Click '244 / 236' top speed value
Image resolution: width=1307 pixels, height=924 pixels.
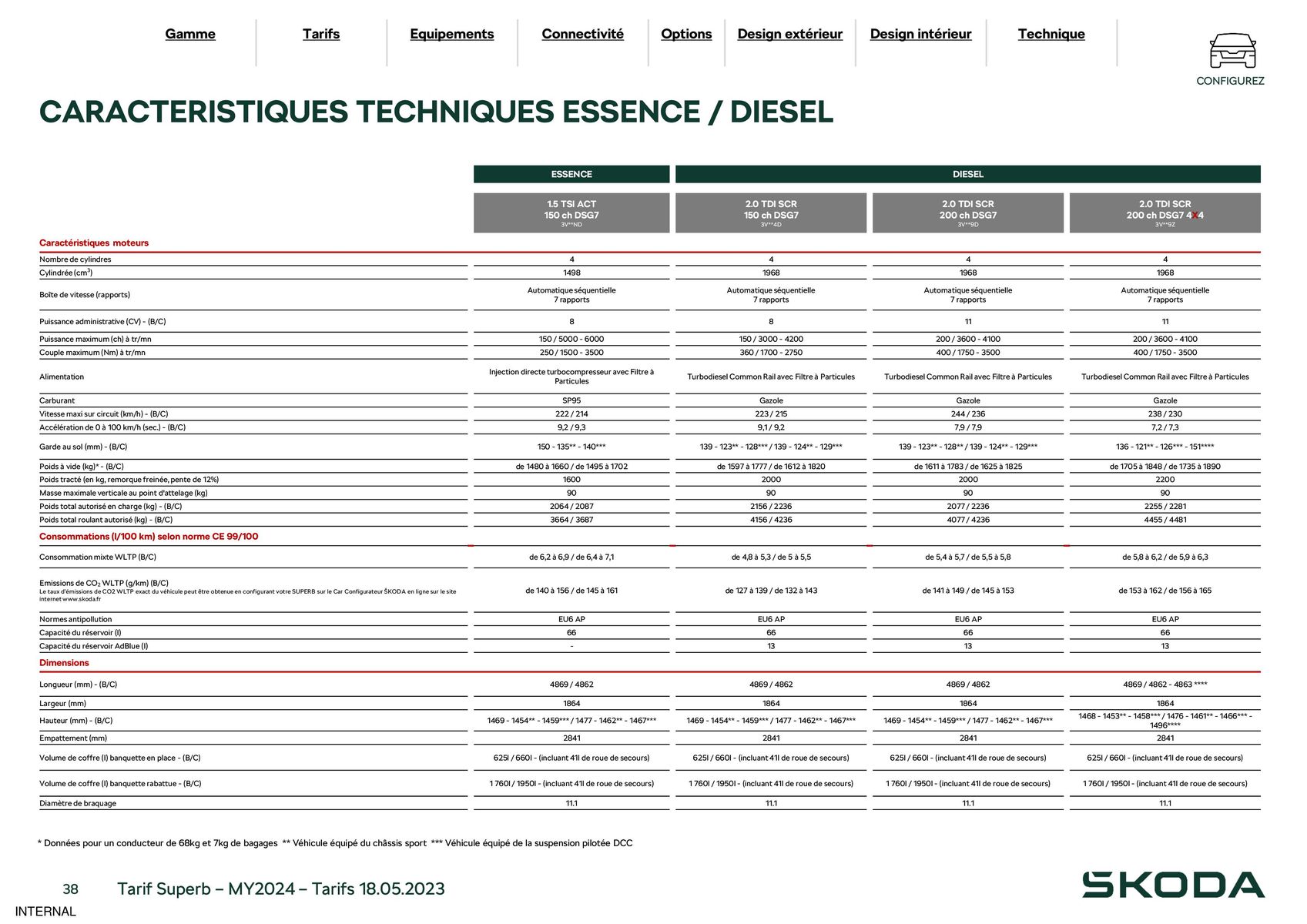click(968, 414)
